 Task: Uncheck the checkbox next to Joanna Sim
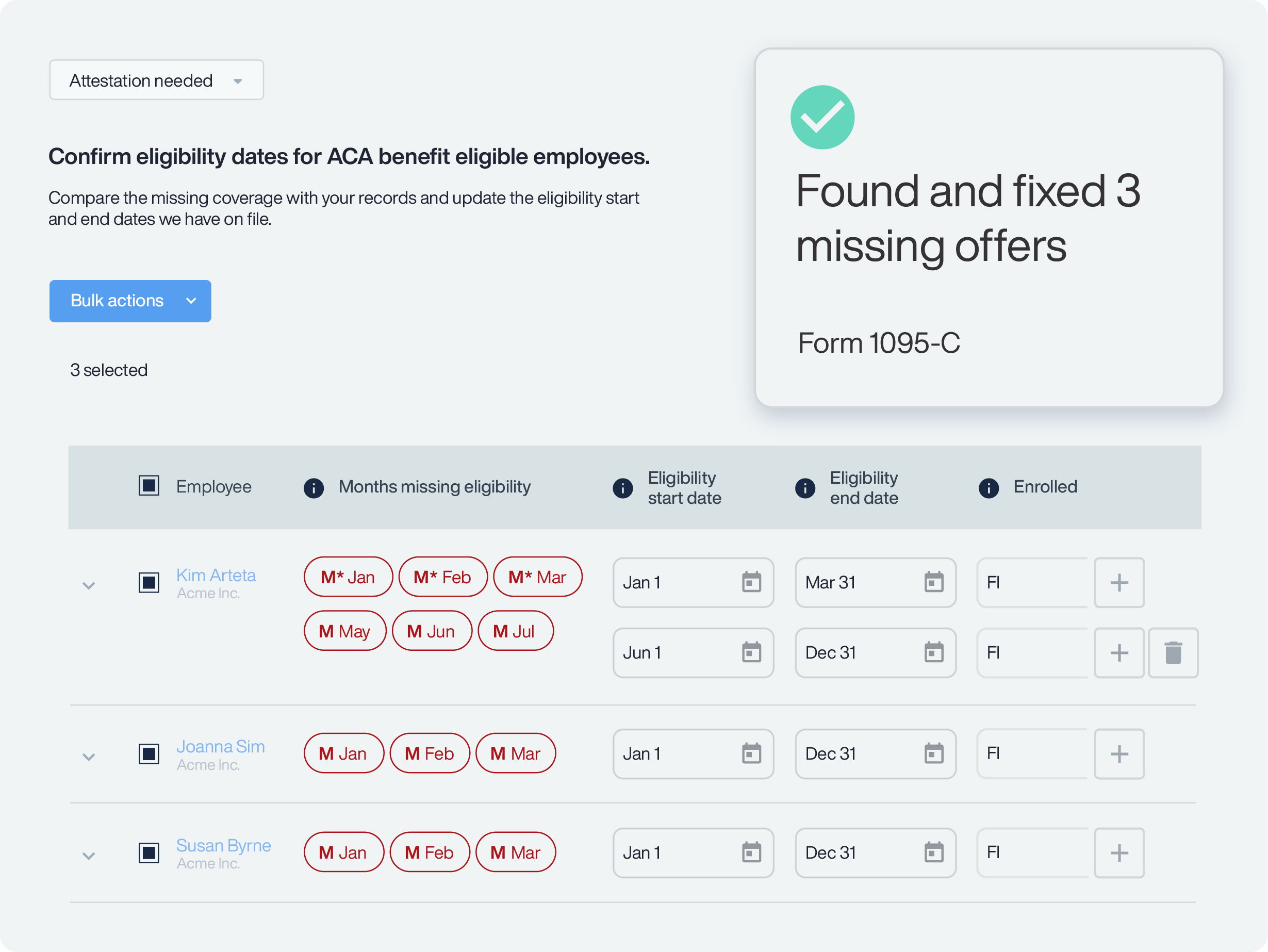coord(149,754)
